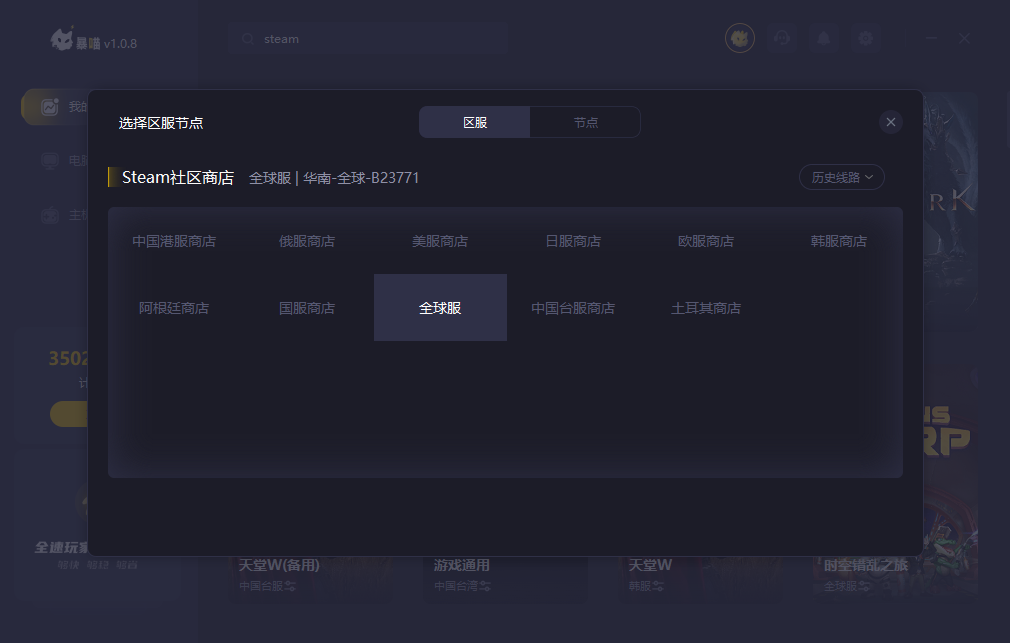Viewport: 1010px width, 643px height.
Task: Open the 历史线路 dropdown
Action: [x=841, y=177]
